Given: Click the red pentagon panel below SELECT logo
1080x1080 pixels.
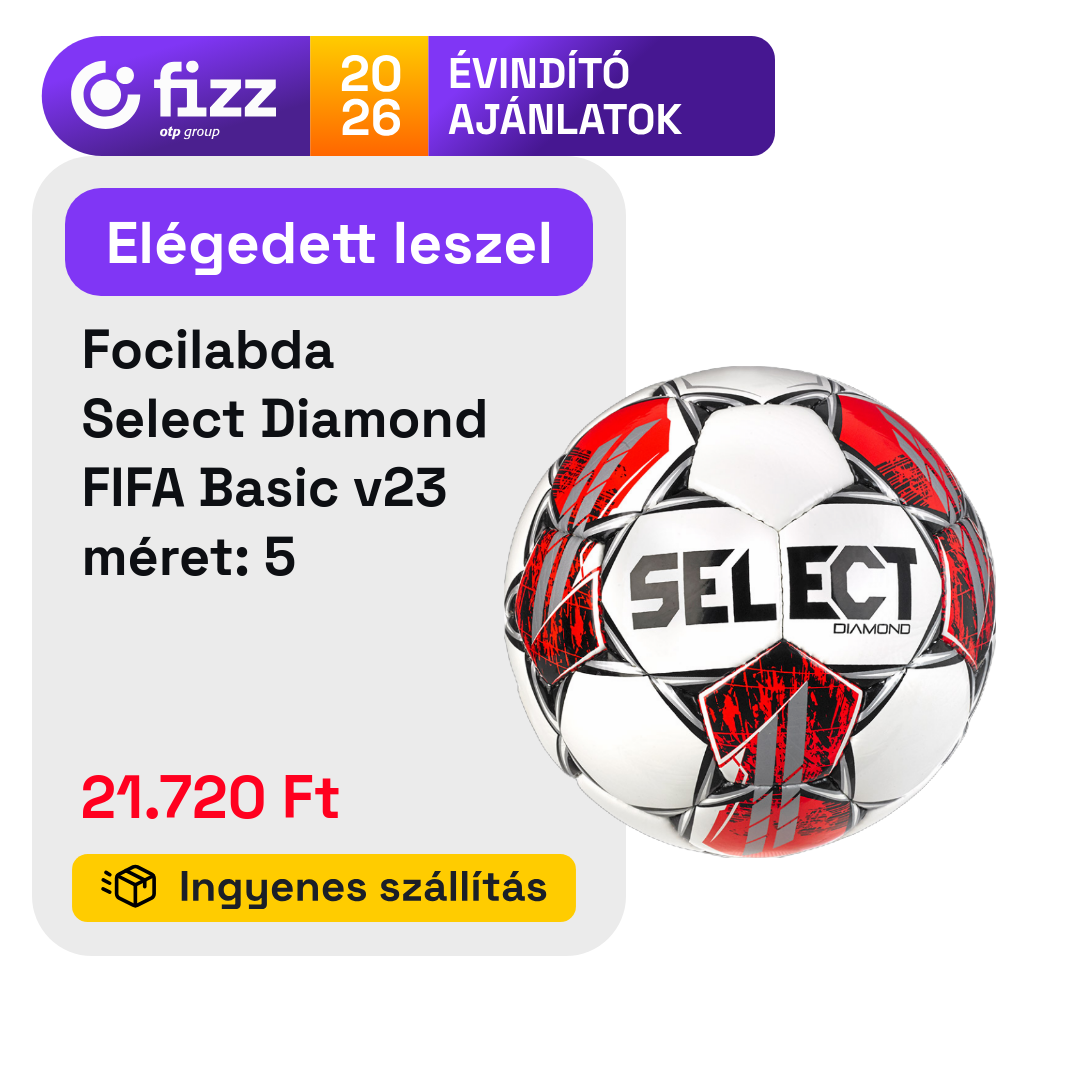Looking at the screenshot, I should click(780, 713).
